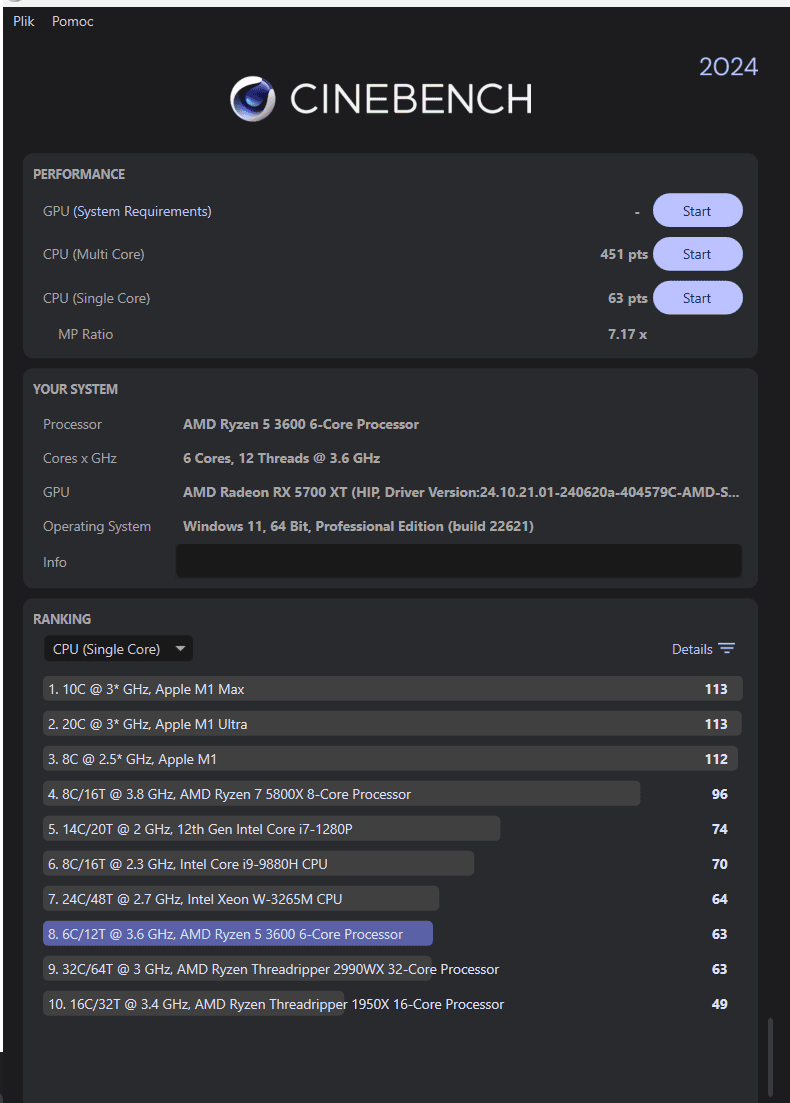790x1103 pixels.
Task: Click the 7.17 x MP Ratio value
Action: click(x=627, y=334)
